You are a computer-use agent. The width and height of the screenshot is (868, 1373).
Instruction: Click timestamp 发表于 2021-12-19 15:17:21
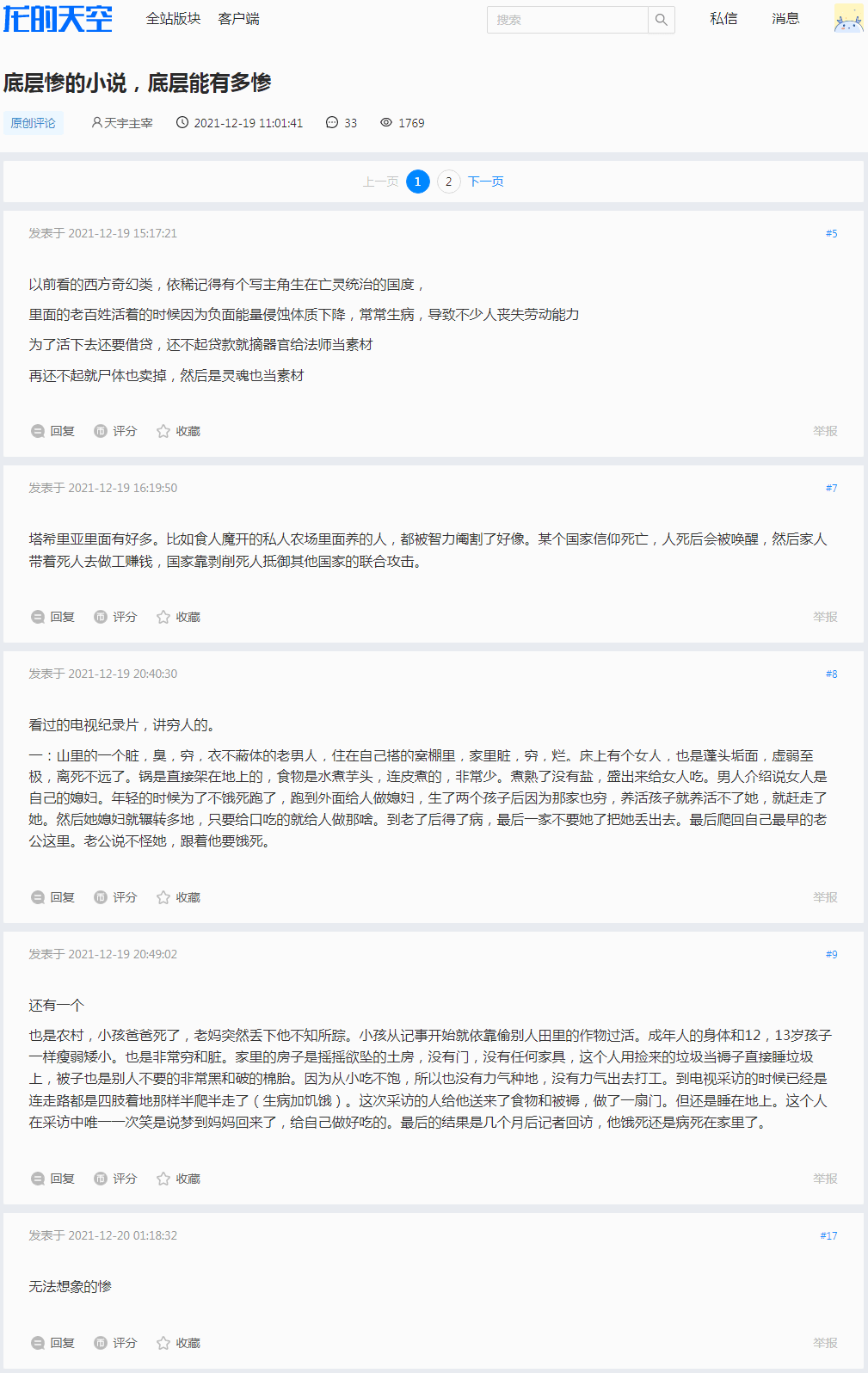tap(103, 233)
